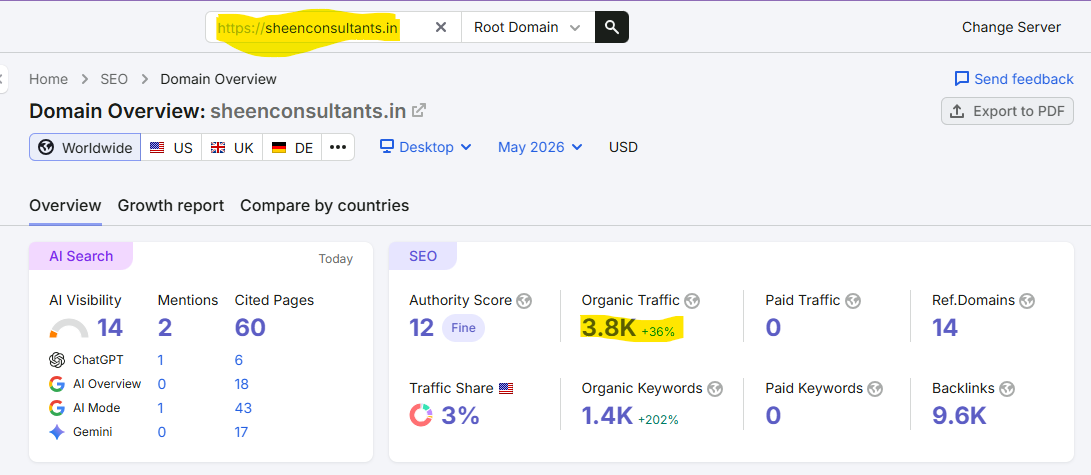Click Authority Score value 12
This screenshot has width=1091, height=475.
422,328
